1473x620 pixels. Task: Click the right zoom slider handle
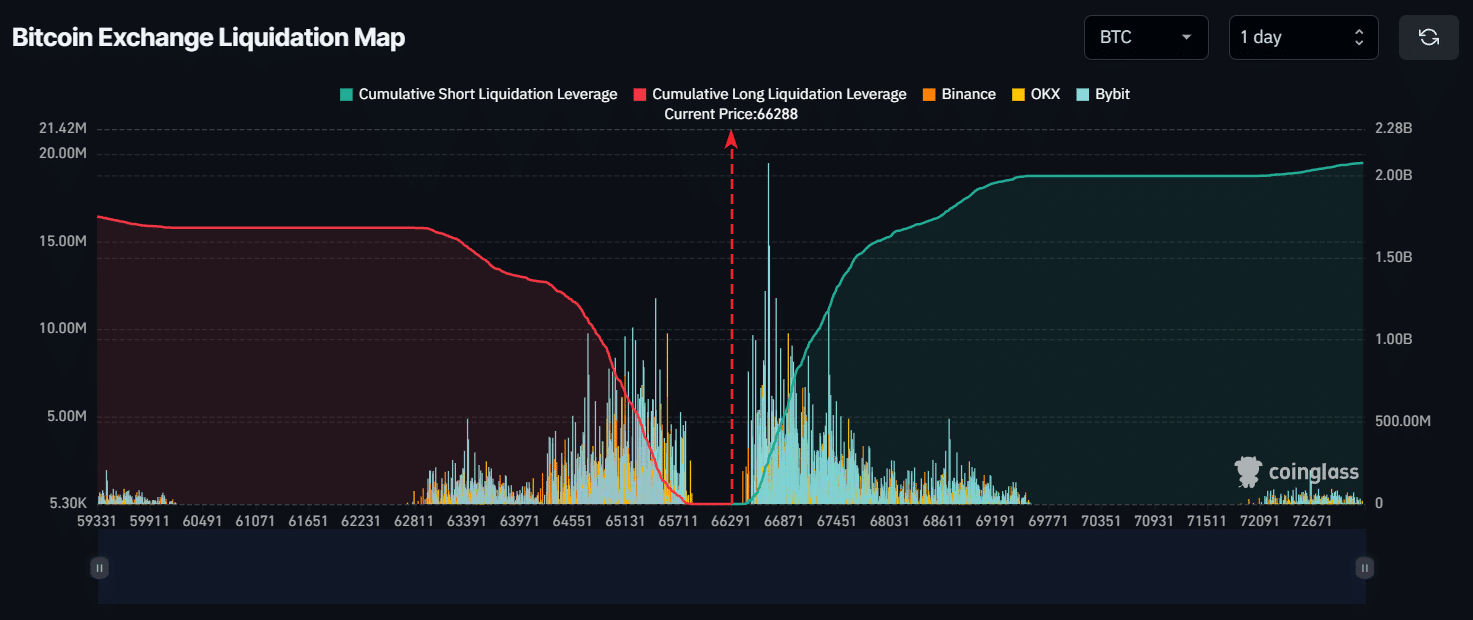1365,568
